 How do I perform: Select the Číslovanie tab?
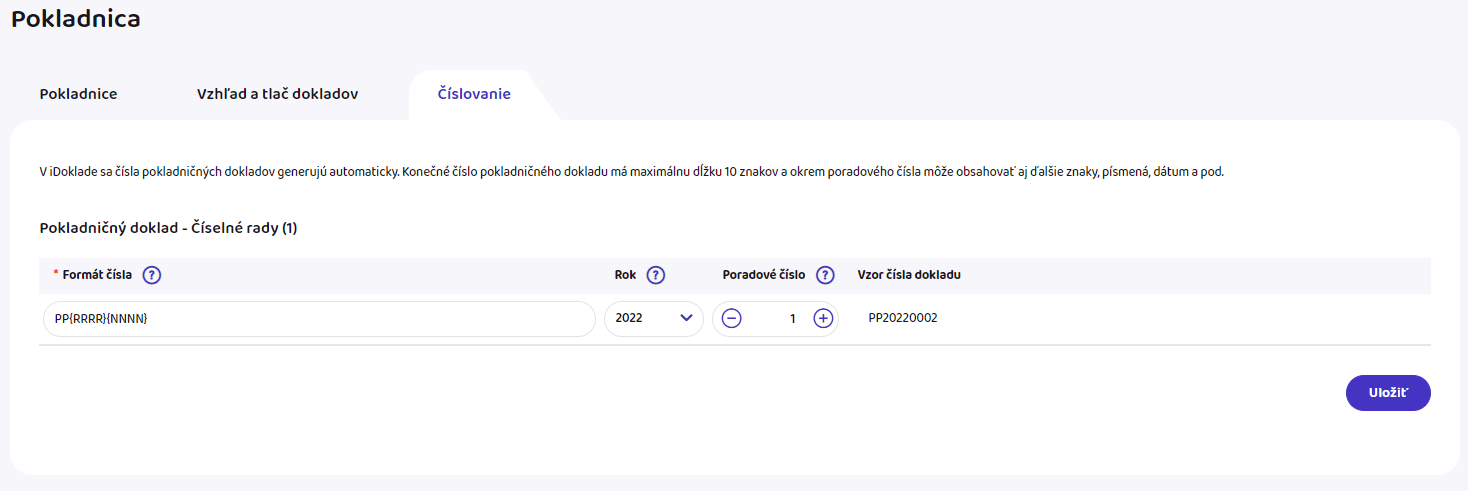click(474, 94)
